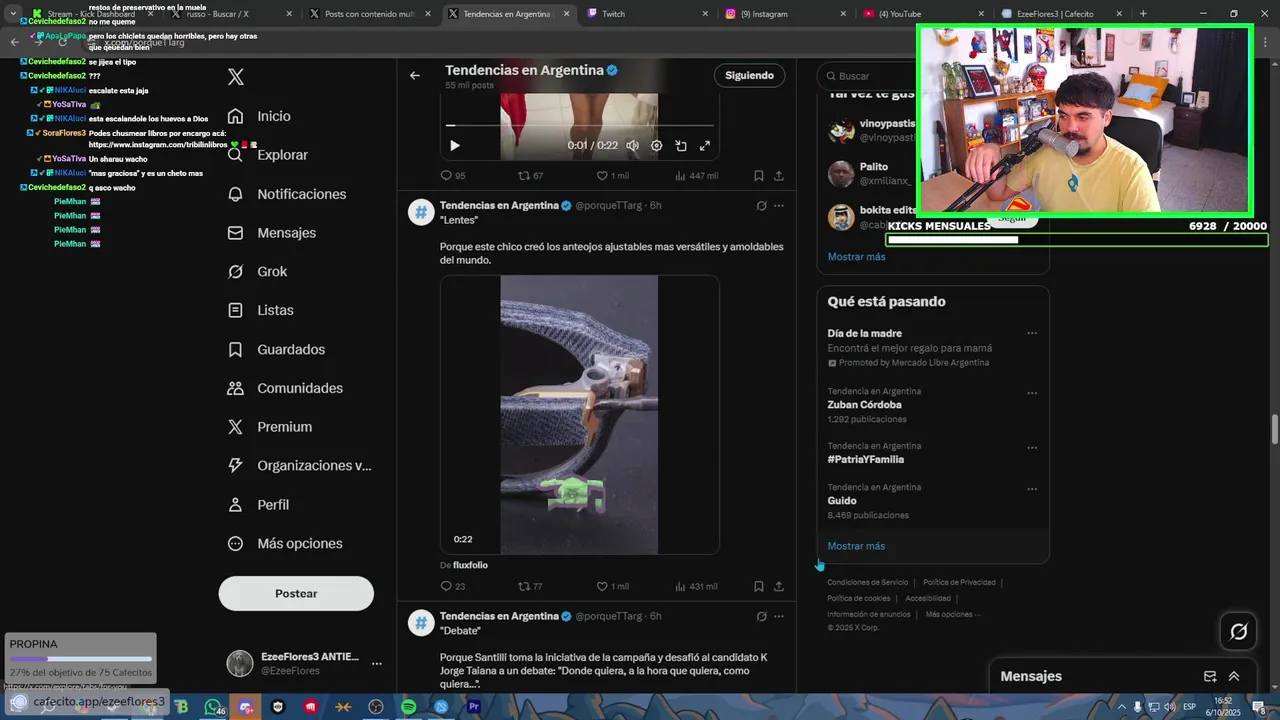Open Organizaciones verificadas in sidebar
The height and width of the screenshot is (720, 1280).
(x=299, y=466)
